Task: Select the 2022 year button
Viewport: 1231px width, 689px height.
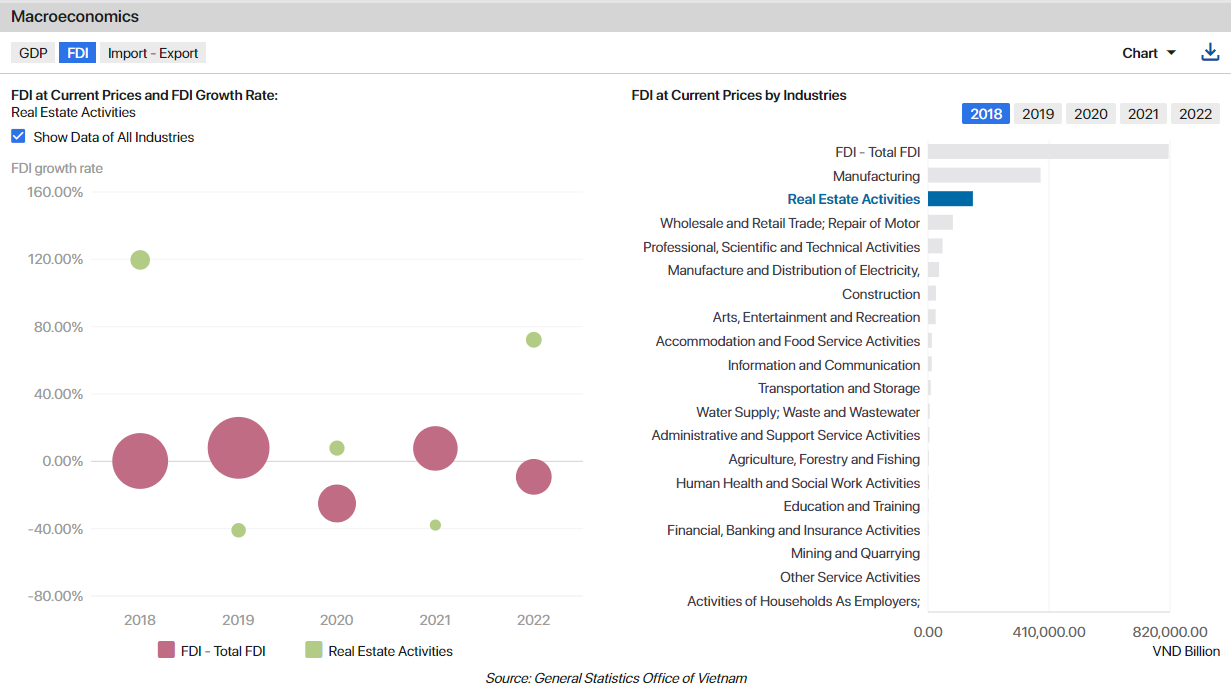Action: 1195,114
